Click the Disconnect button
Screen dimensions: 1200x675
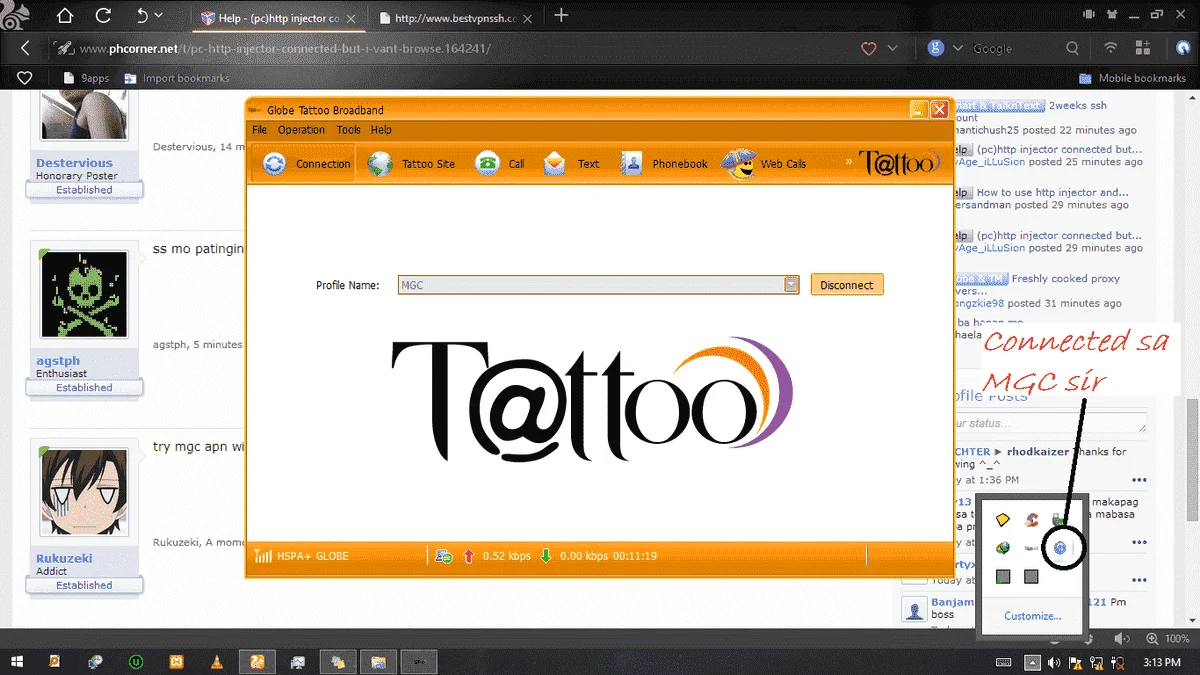pyautogui.click(x=847, y=285)
